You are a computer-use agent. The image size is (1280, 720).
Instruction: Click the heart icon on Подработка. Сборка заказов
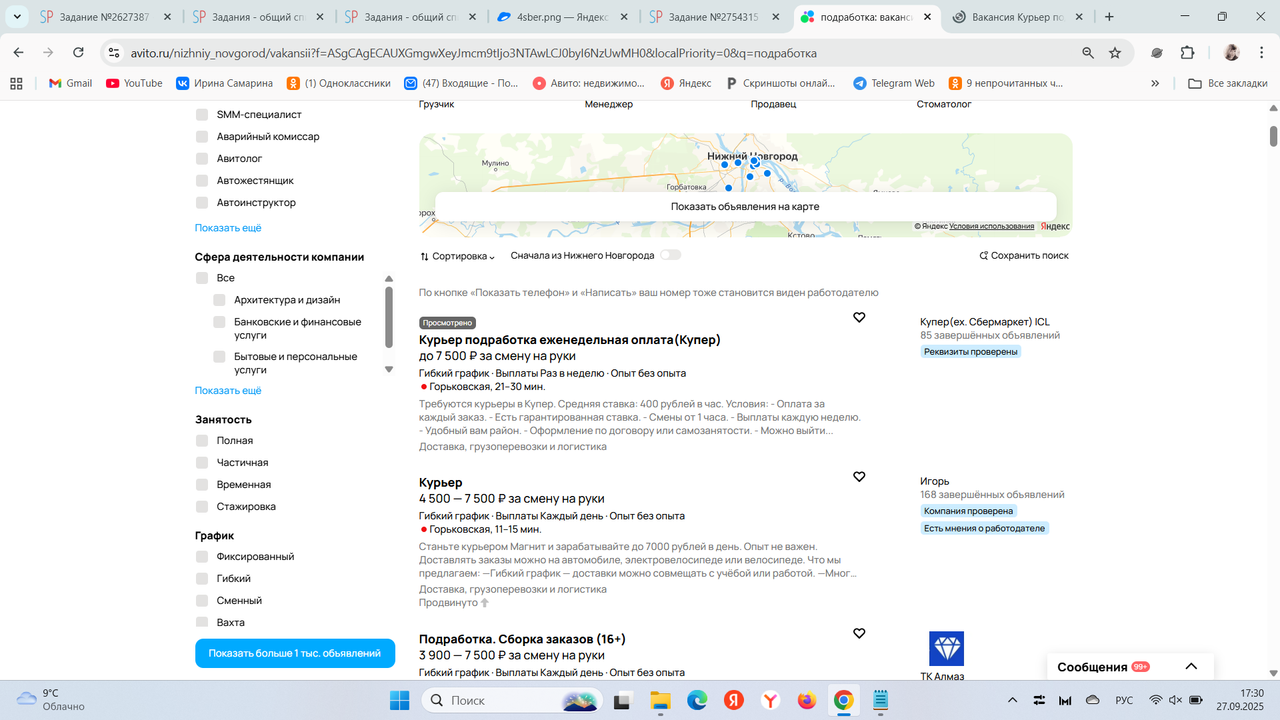859,633
